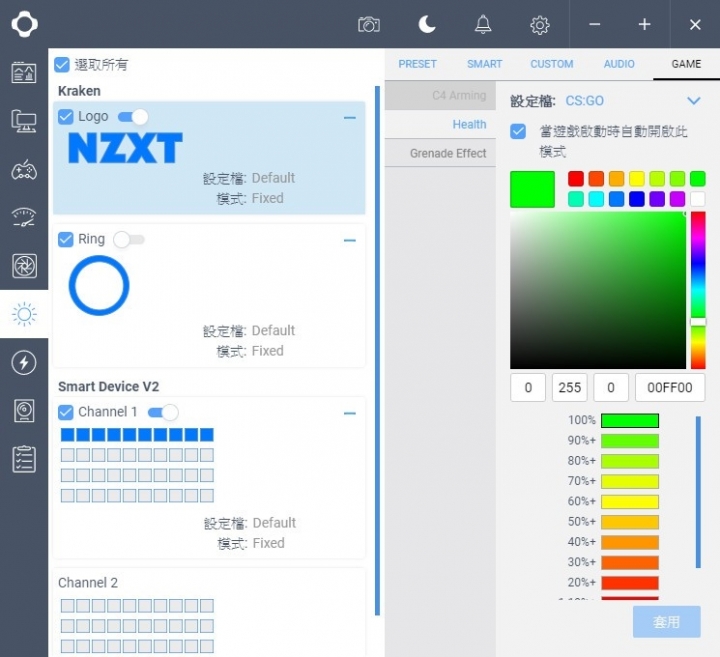The height and width of the screenshot is (657, 720).
Task: Click the 套用 apply button
Action: click(667, 622)
